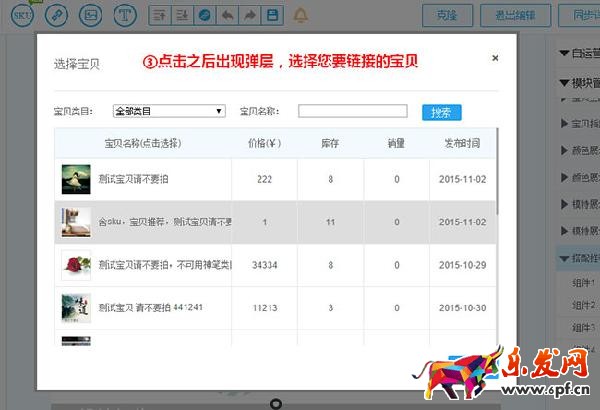Click the link (chain) tool icon
This screenshot has height=410, width=600.
point(57,16)
